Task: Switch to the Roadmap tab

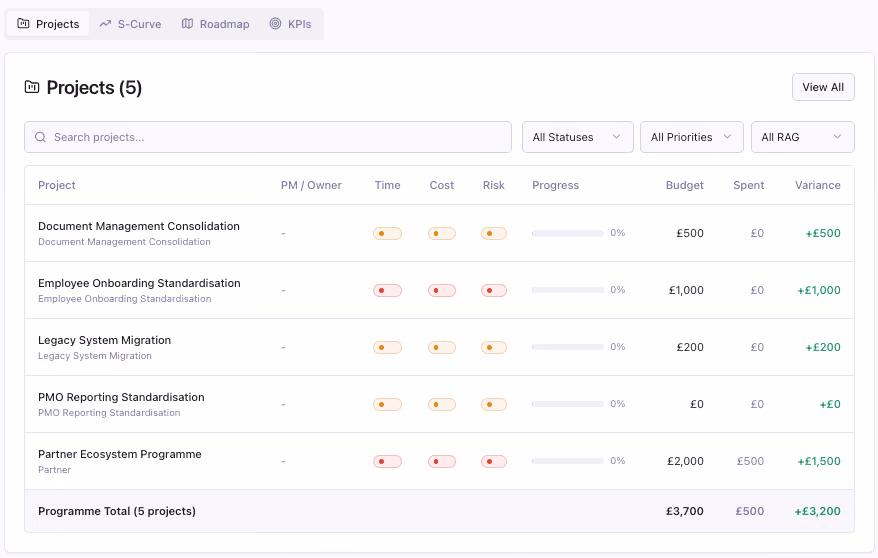Action: [x=215, y=24]
